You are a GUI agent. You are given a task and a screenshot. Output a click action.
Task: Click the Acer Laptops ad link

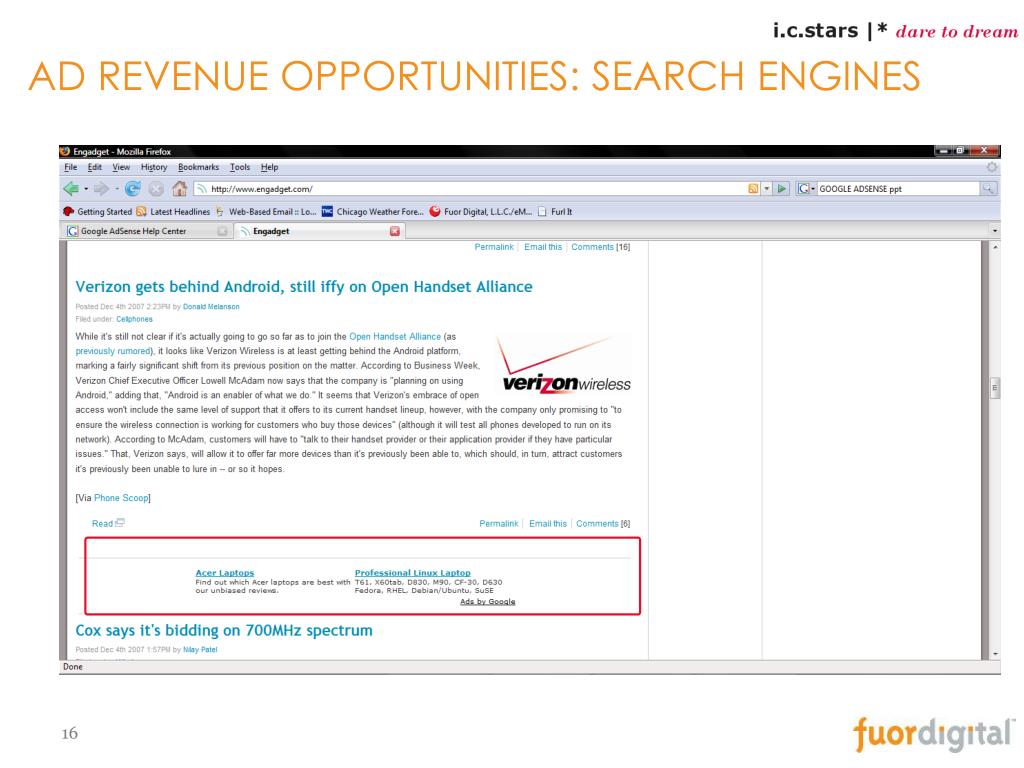(225, 573)
